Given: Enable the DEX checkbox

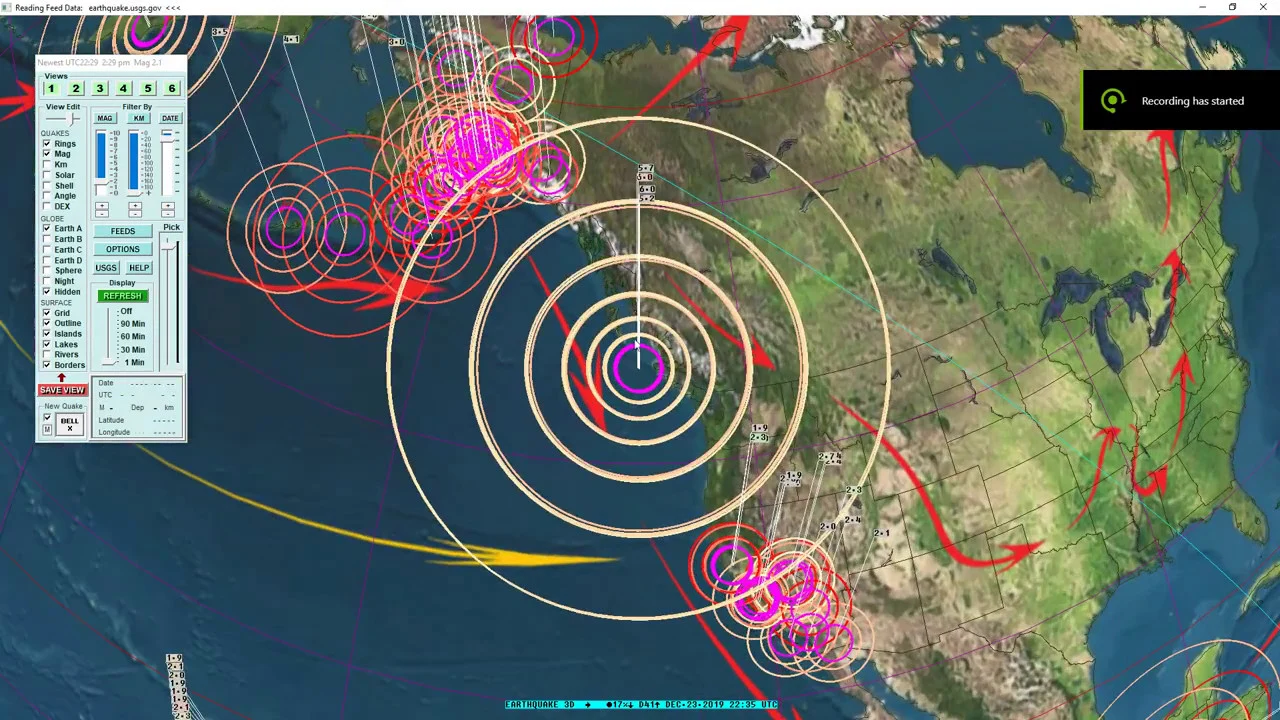Looking at the screenshot, I should coord(46,206).
